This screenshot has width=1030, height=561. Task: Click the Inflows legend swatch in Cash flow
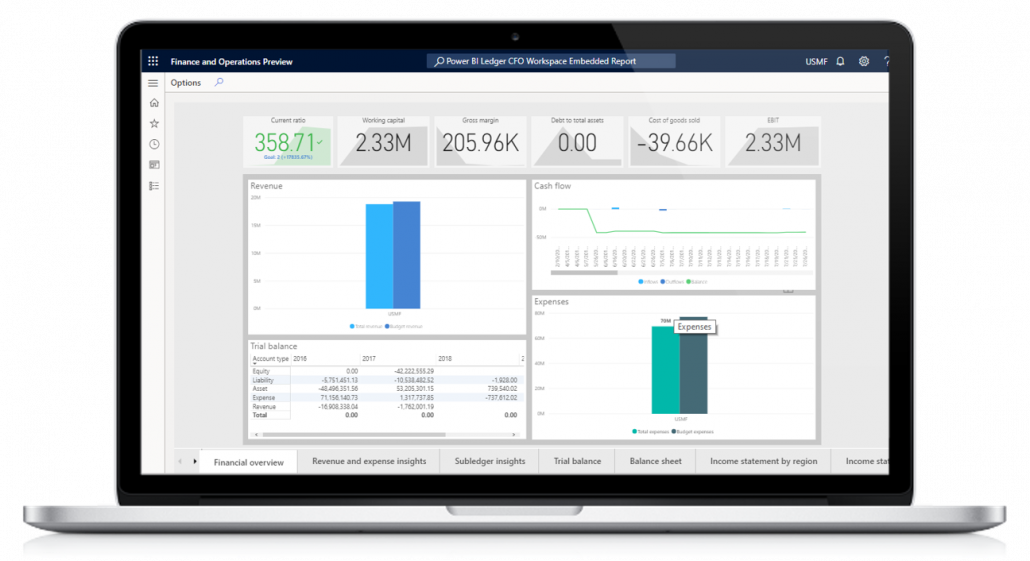tap(640, 282)
